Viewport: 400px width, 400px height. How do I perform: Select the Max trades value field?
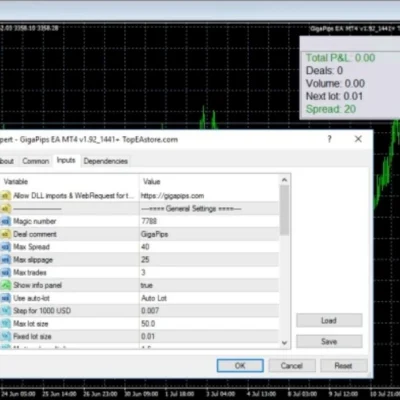[209, 272]
